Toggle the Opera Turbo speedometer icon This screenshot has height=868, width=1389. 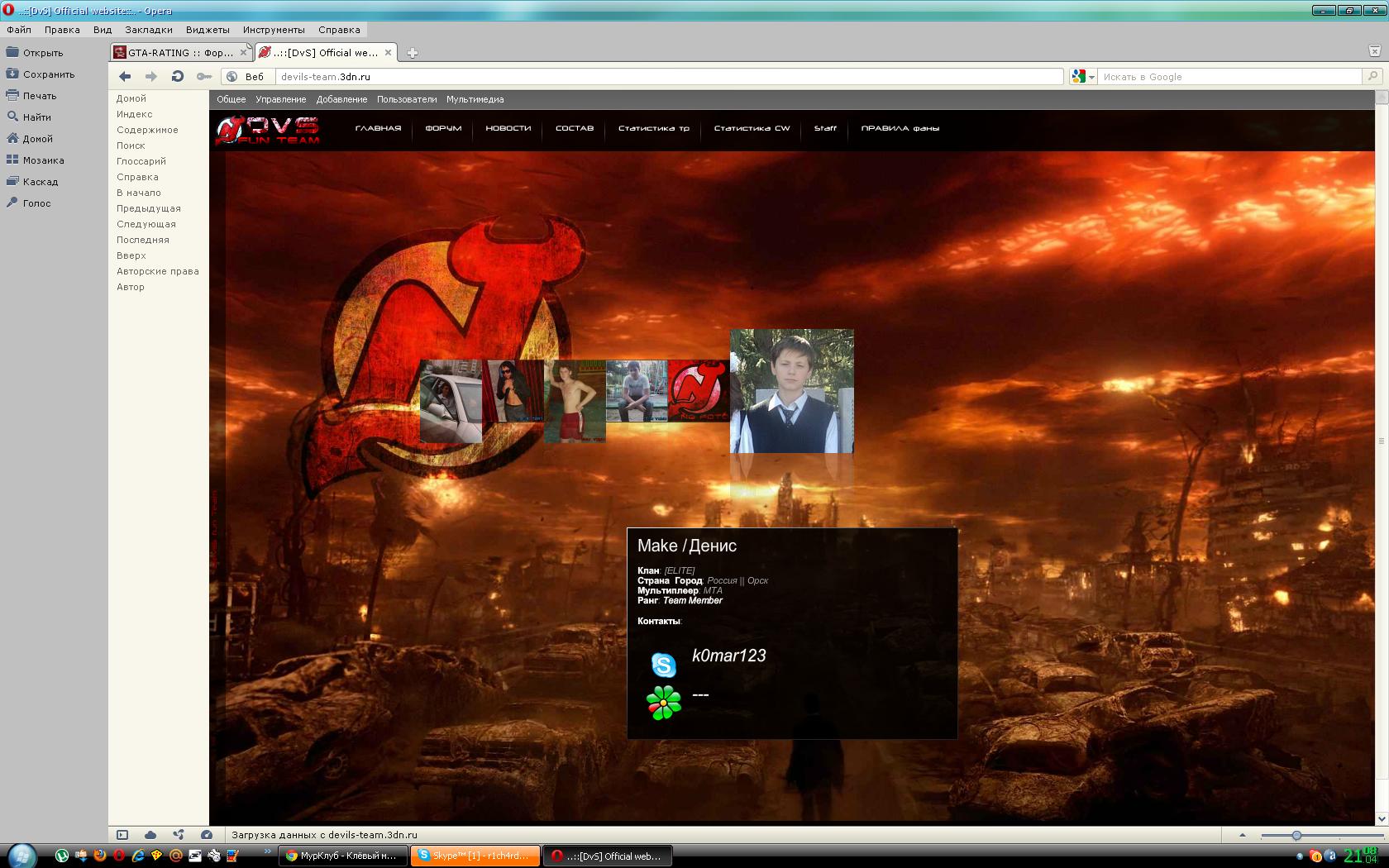(x=207, y=835)
